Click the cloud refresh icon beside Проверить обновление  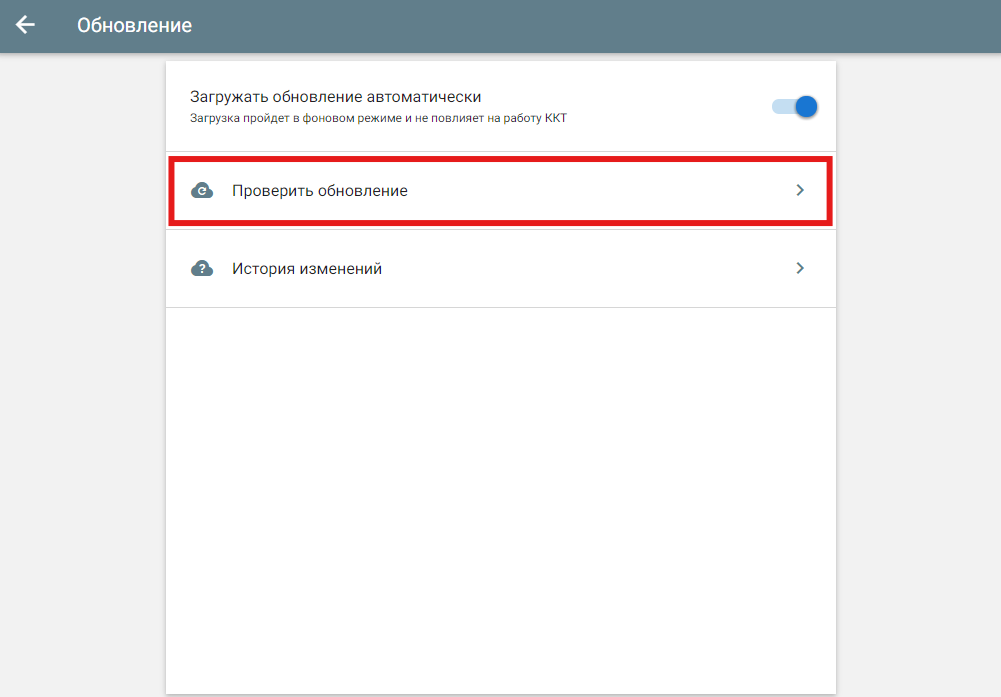pyautogui.click(x=202, y=191)
